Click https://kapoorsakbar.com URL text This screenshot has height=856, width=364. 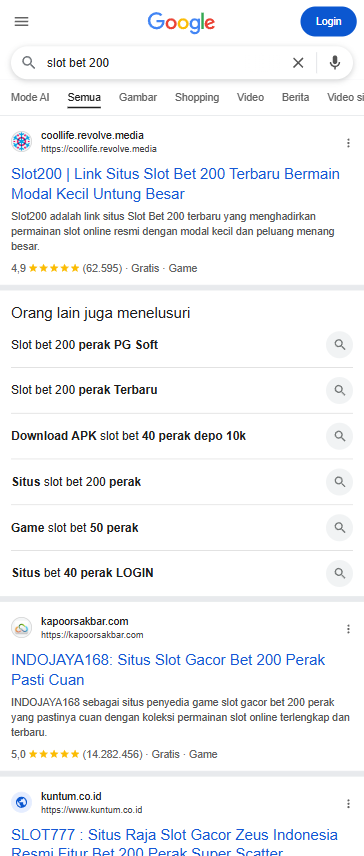(x=92, y=635)
